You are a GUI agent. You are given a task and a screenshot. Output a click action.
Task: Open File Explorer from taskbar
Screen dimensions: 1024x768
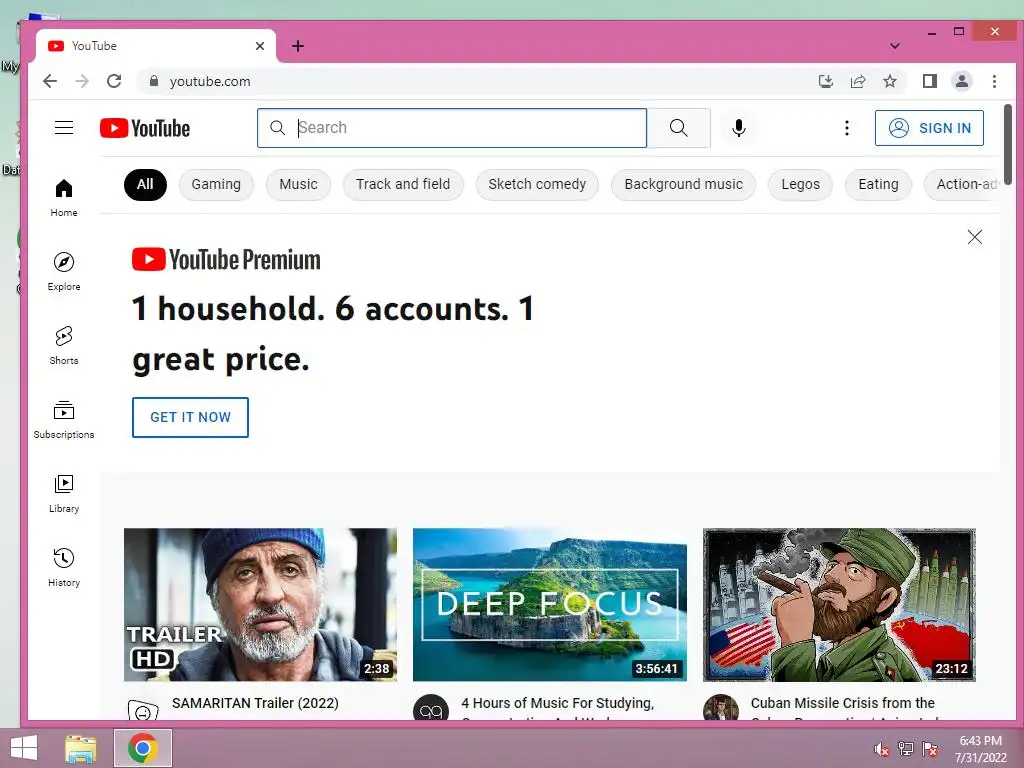[x=81, y=748]
